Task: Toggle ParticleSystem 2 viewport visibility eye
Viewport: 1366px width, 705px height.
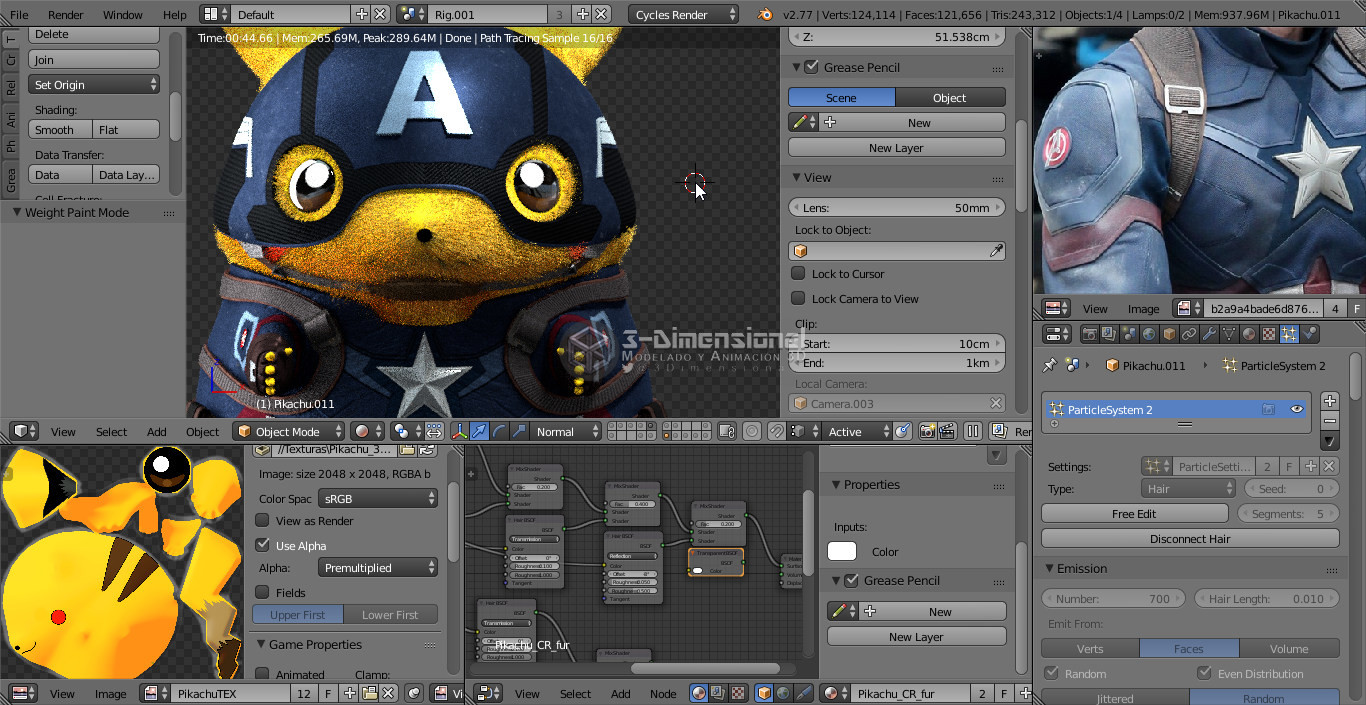Action: point(1297,409)
